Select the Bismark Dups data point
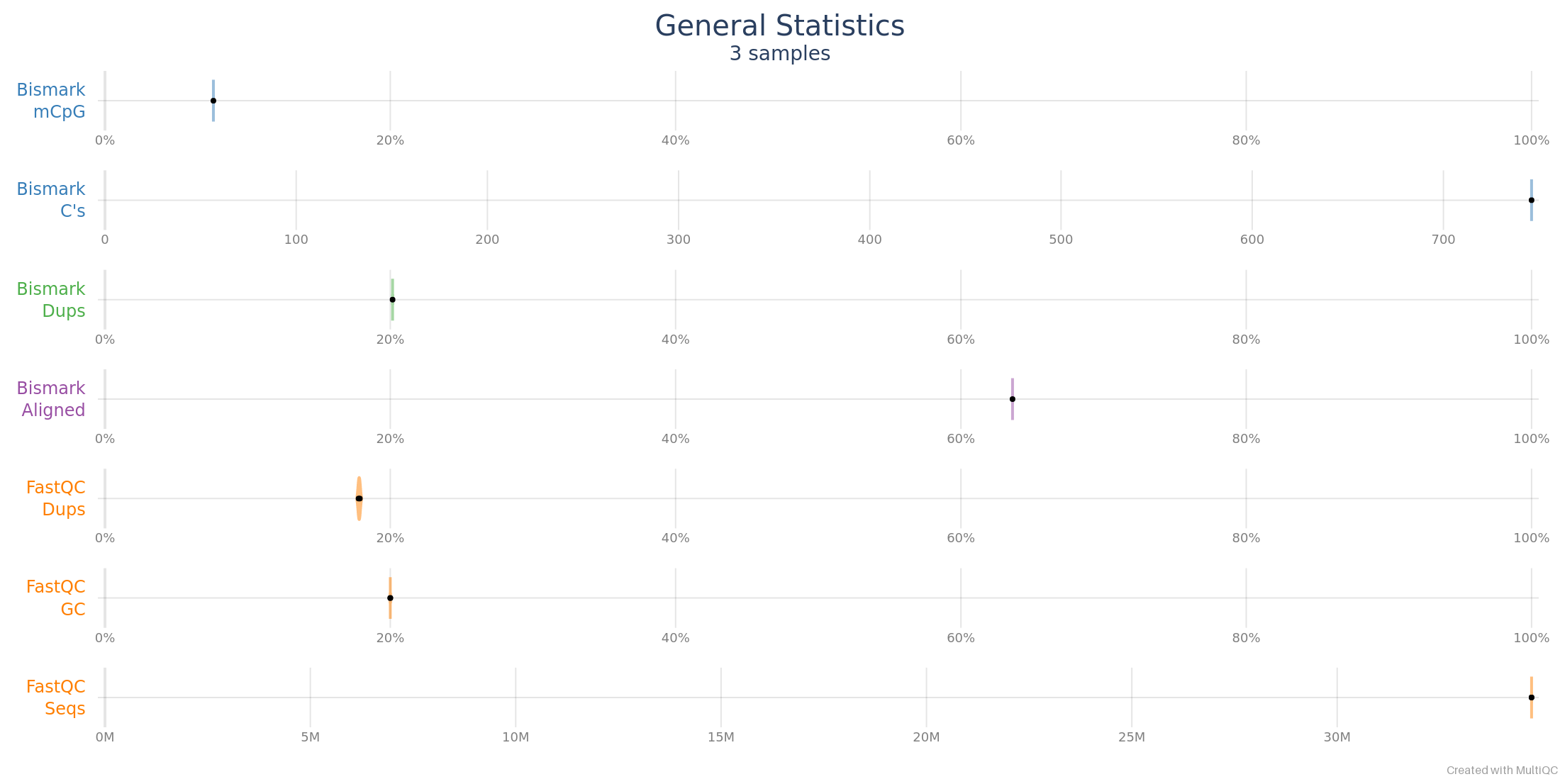1560x784 pixels. point(392,300)
